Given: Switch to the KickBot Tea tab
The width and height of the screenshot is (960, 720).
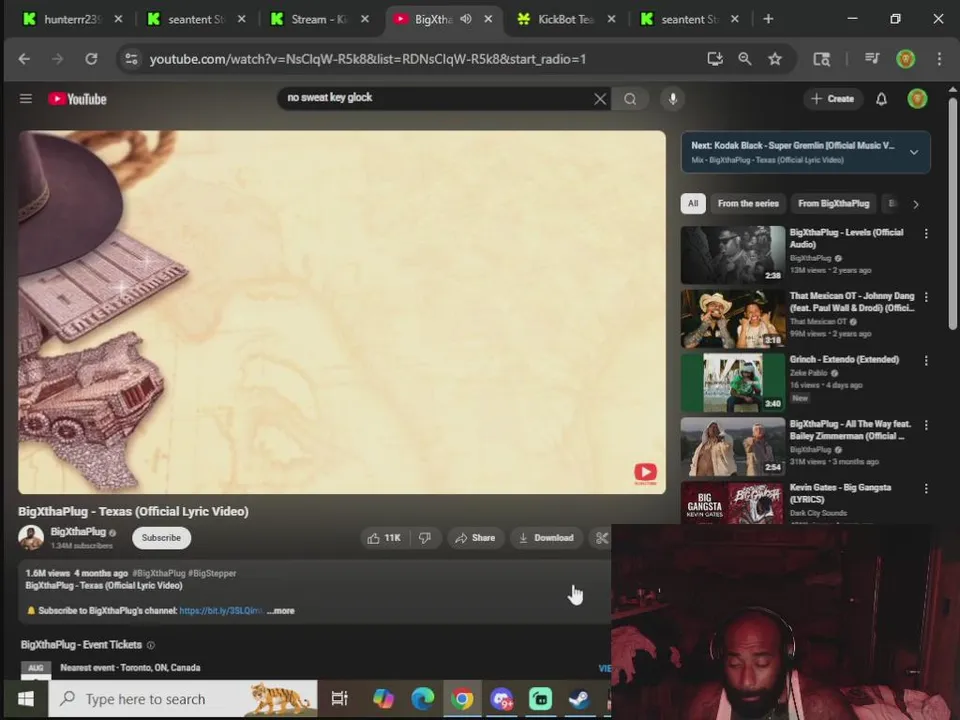Looking at the screenshot, I should 565,20.
